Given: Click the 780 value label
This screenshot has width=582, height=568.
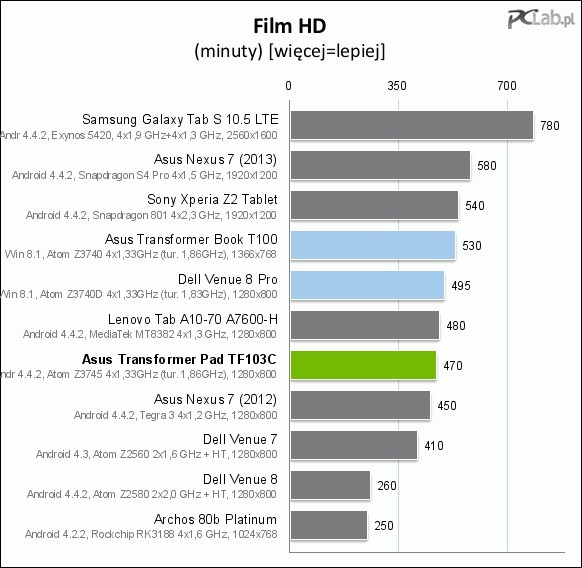Looking at the screenshot, I should click(x=550, y=126).
